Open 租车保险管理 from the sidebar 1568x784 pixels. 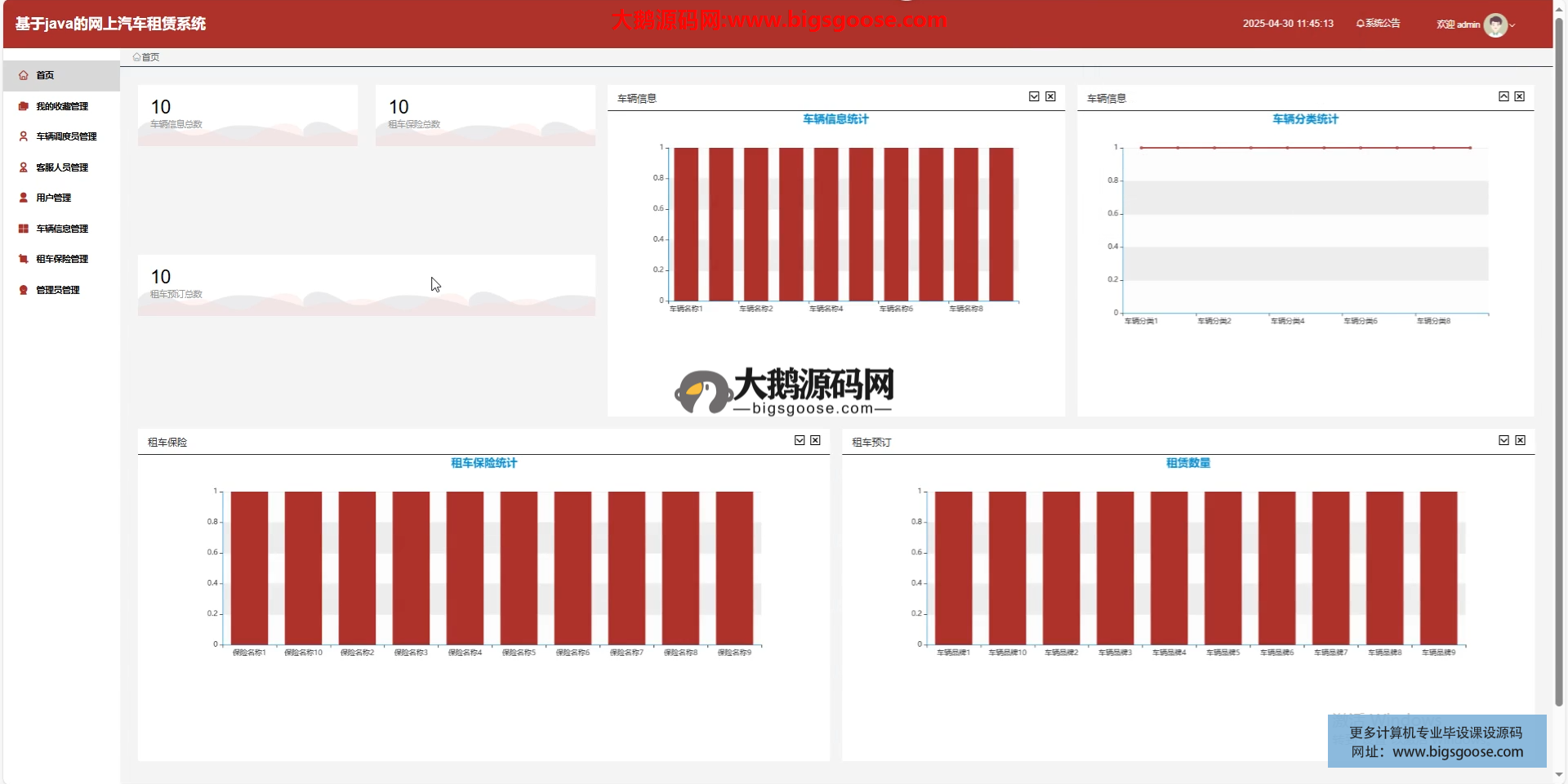coord(61,259)
